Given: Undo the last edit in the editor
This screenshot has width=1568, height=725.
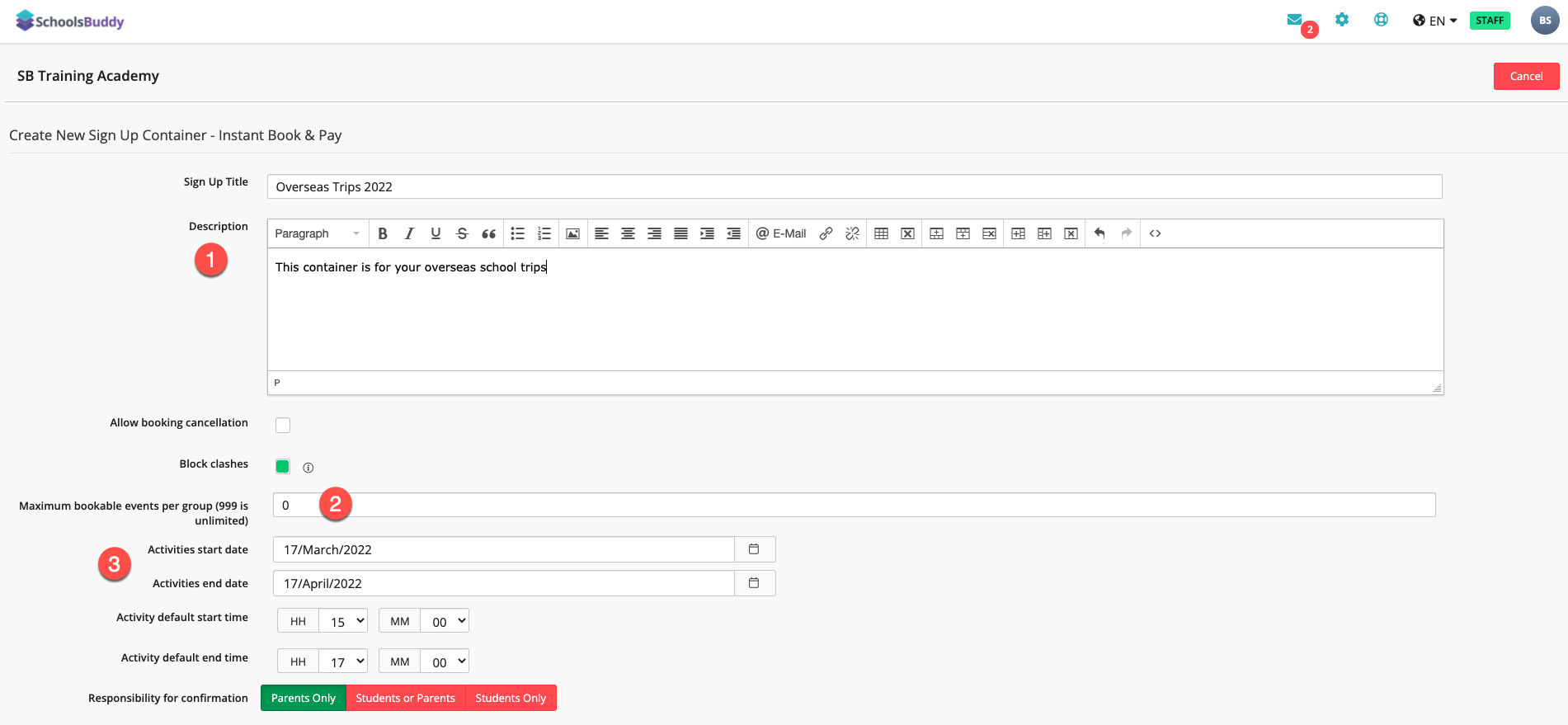Looking at the screenshot, I should pos(1099,233).
